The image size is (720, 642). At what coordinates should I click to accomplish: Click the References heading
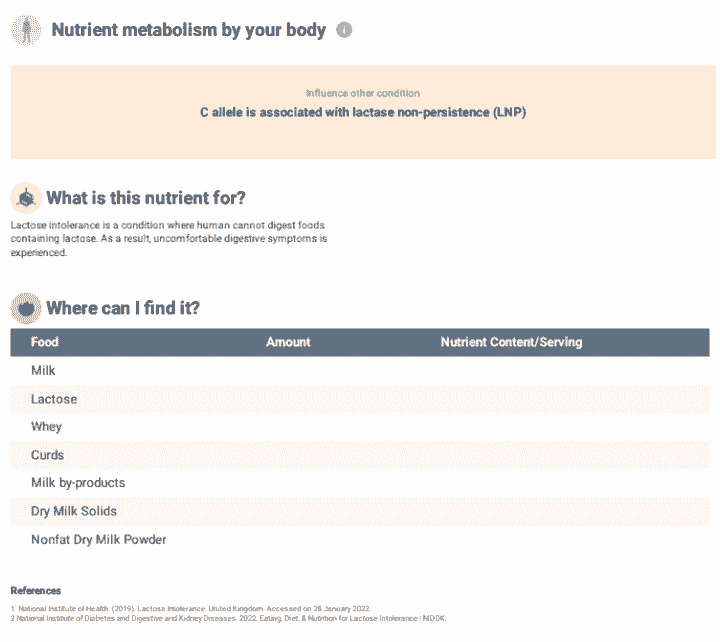36,591
